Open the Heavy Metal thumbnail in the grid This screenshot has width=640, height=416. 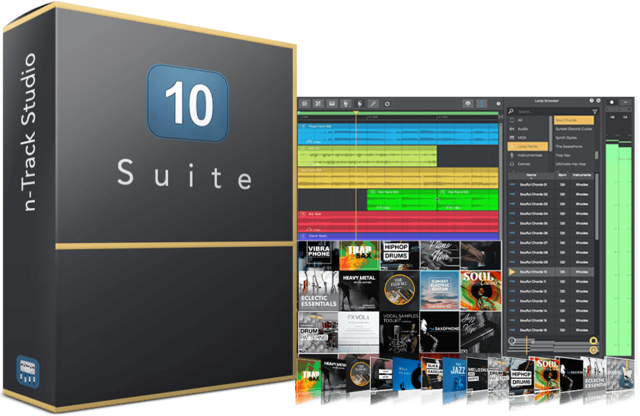[359, 290]
